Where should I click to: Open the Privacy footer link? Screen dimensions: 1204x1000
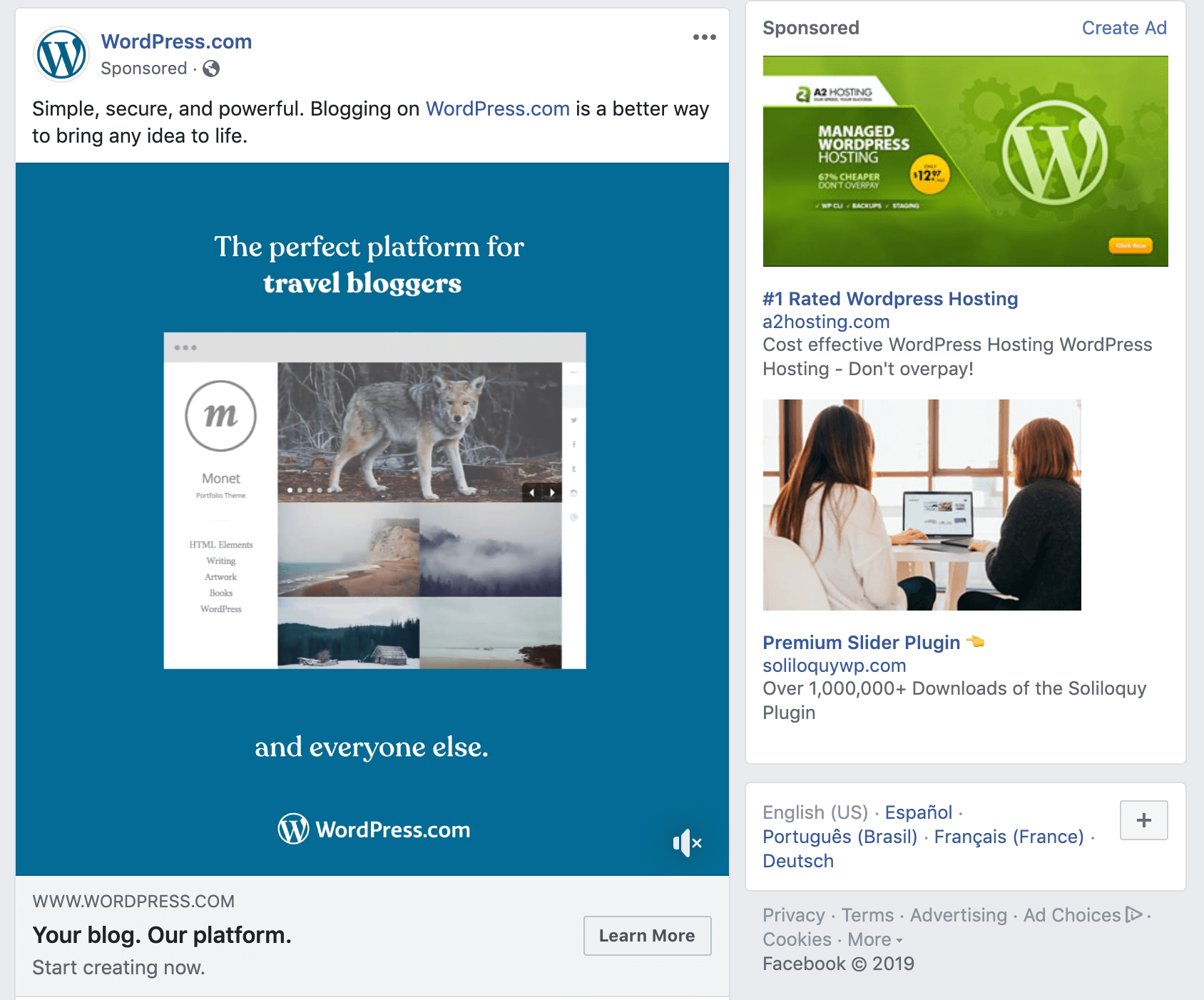[794, 915]
